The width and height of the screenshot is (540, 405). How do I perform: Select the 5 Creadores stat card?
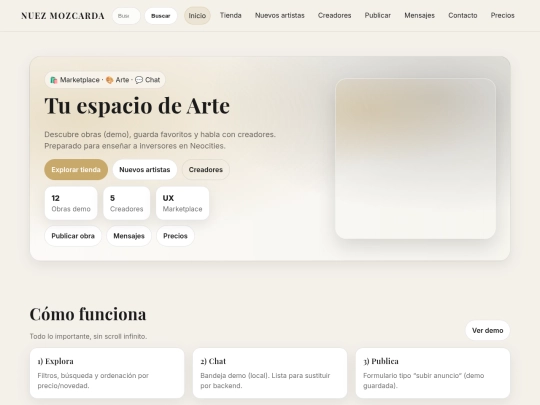coord(126,203)
